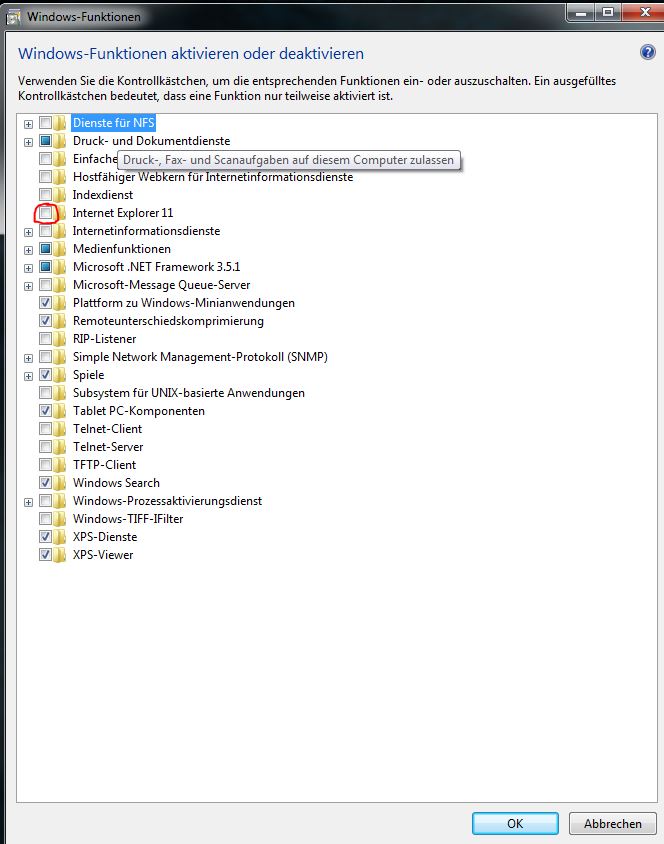This screenshot has width=664, height=844.
Task: Click the folder icon beside Microsoft .NET Framework 3.5.1
Action: 60,267
